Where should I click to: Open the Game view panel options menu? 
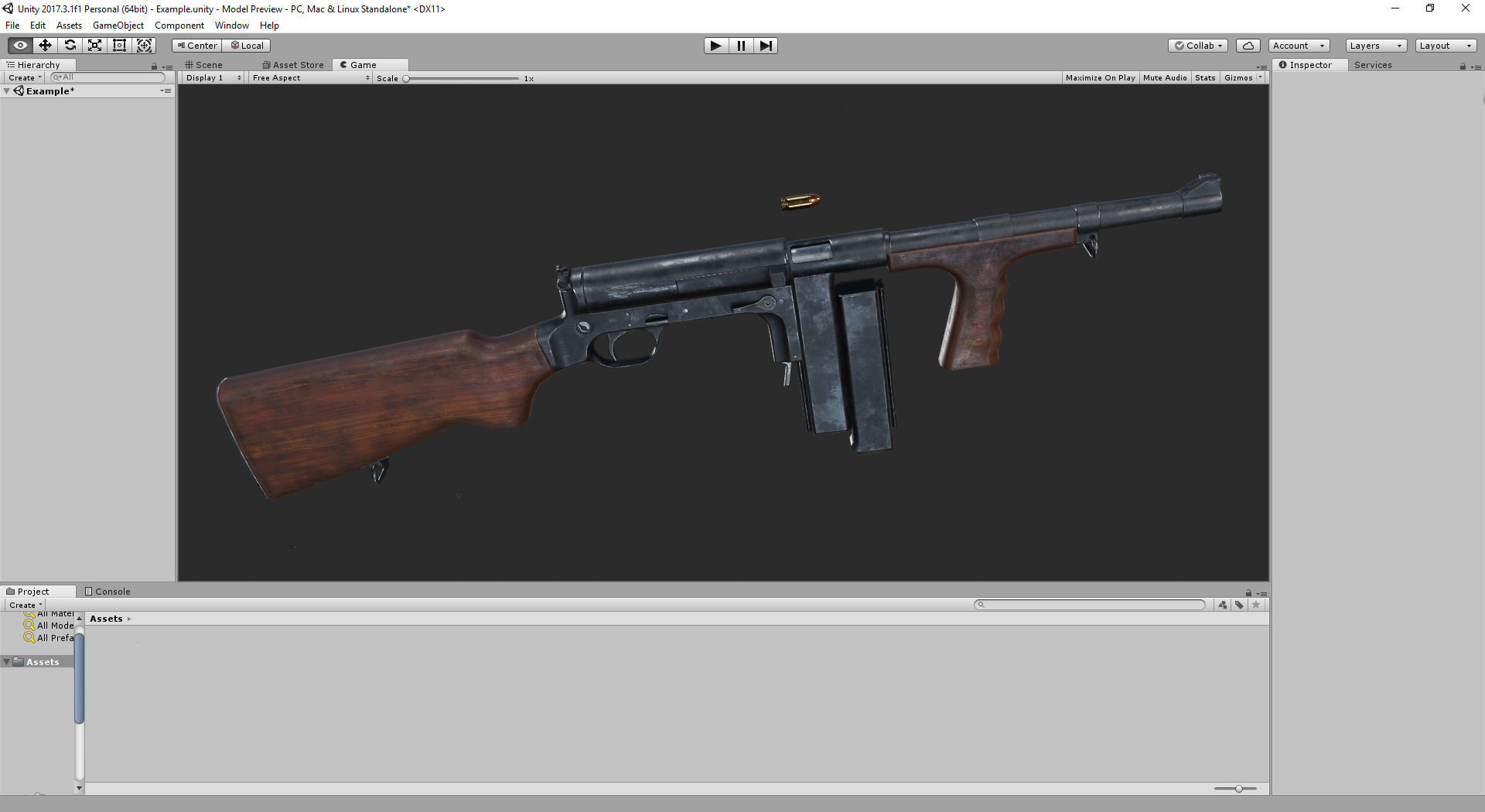[x=1261, y=67]
